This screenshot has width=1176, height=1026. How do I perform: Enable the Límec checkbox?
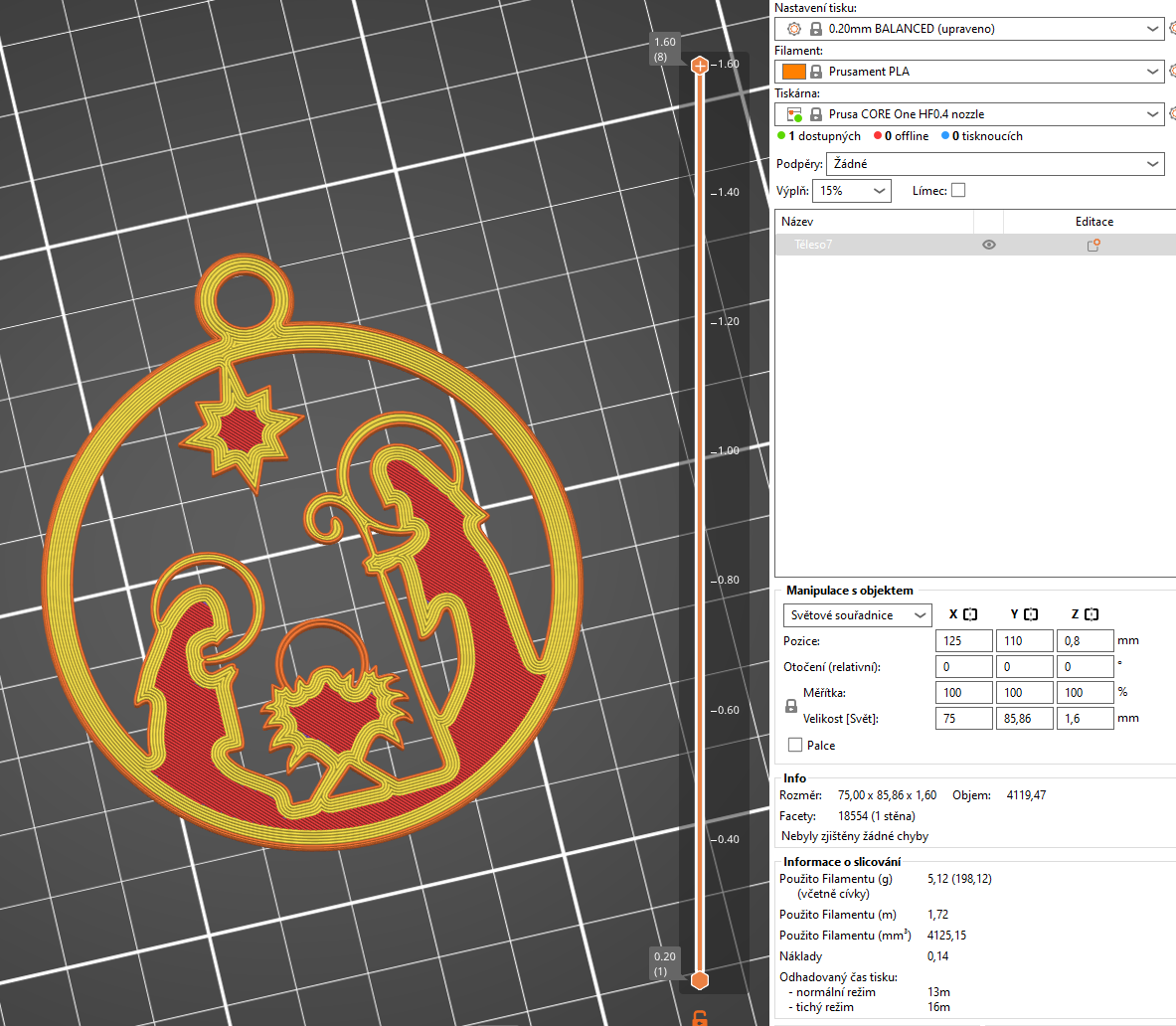958,190
